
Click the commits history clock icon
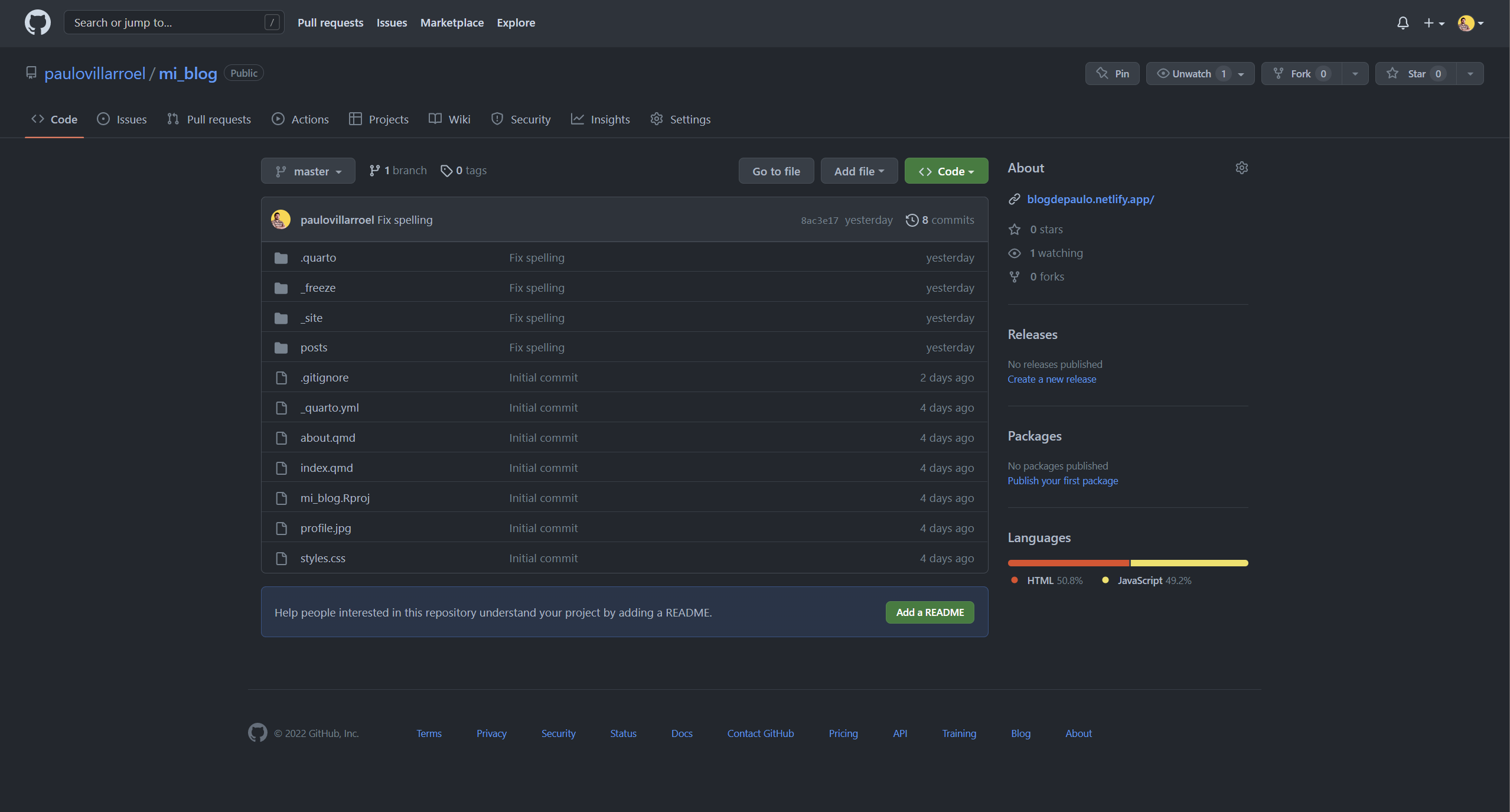click(912, 220)
